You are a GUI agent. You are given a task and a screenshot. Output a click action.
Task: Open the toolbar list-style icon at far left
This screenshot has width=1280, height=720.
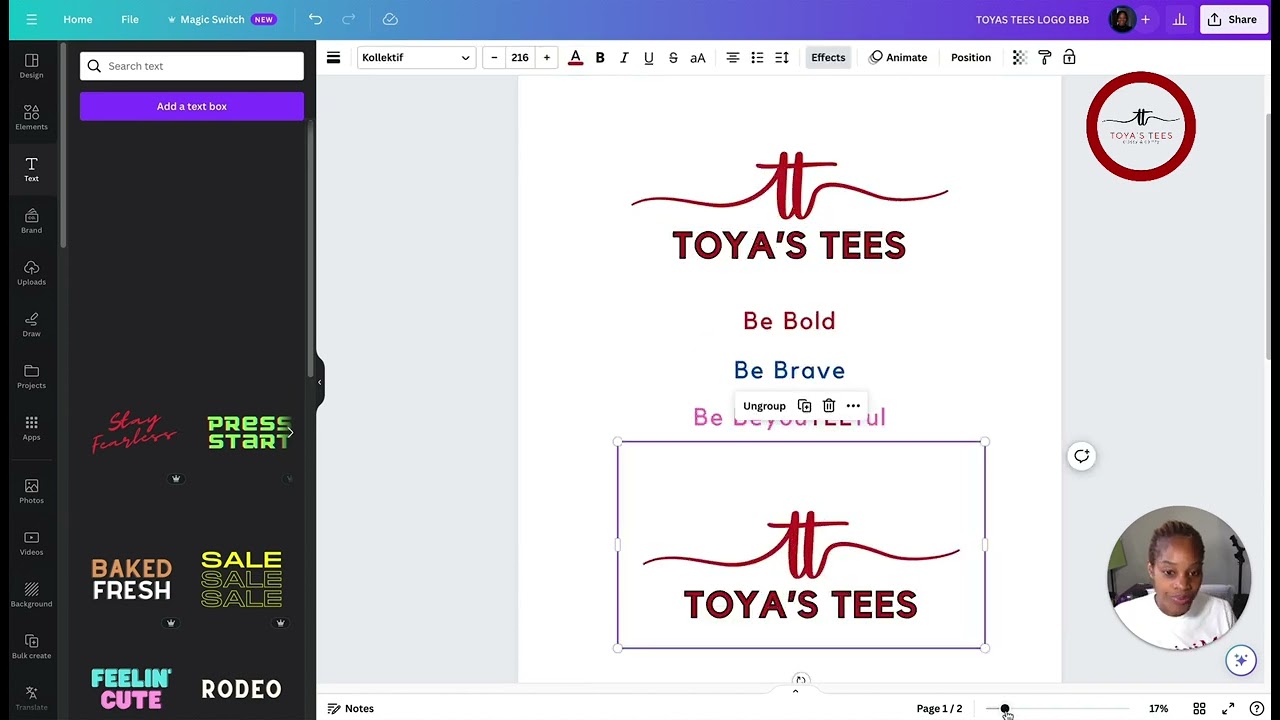pyautogui.click(x=334, y=57)
